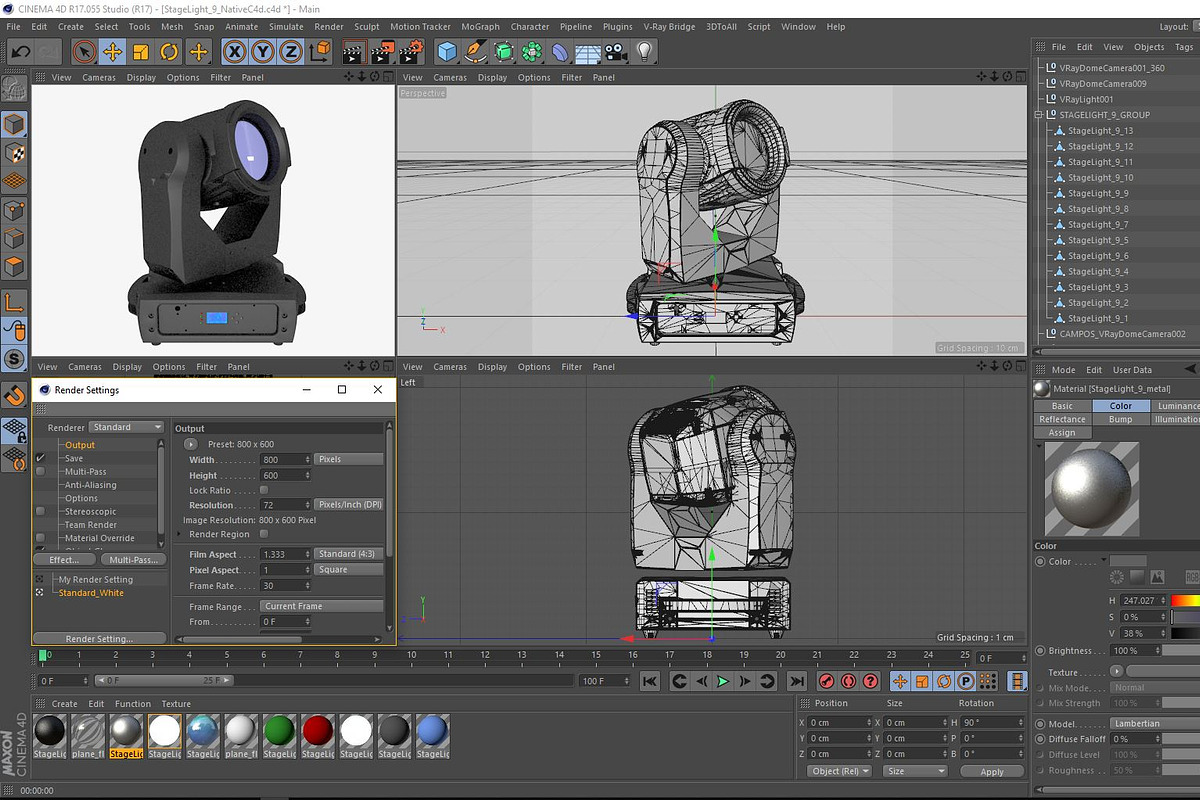Enable the Render Region checkbox

pos(264,534)
